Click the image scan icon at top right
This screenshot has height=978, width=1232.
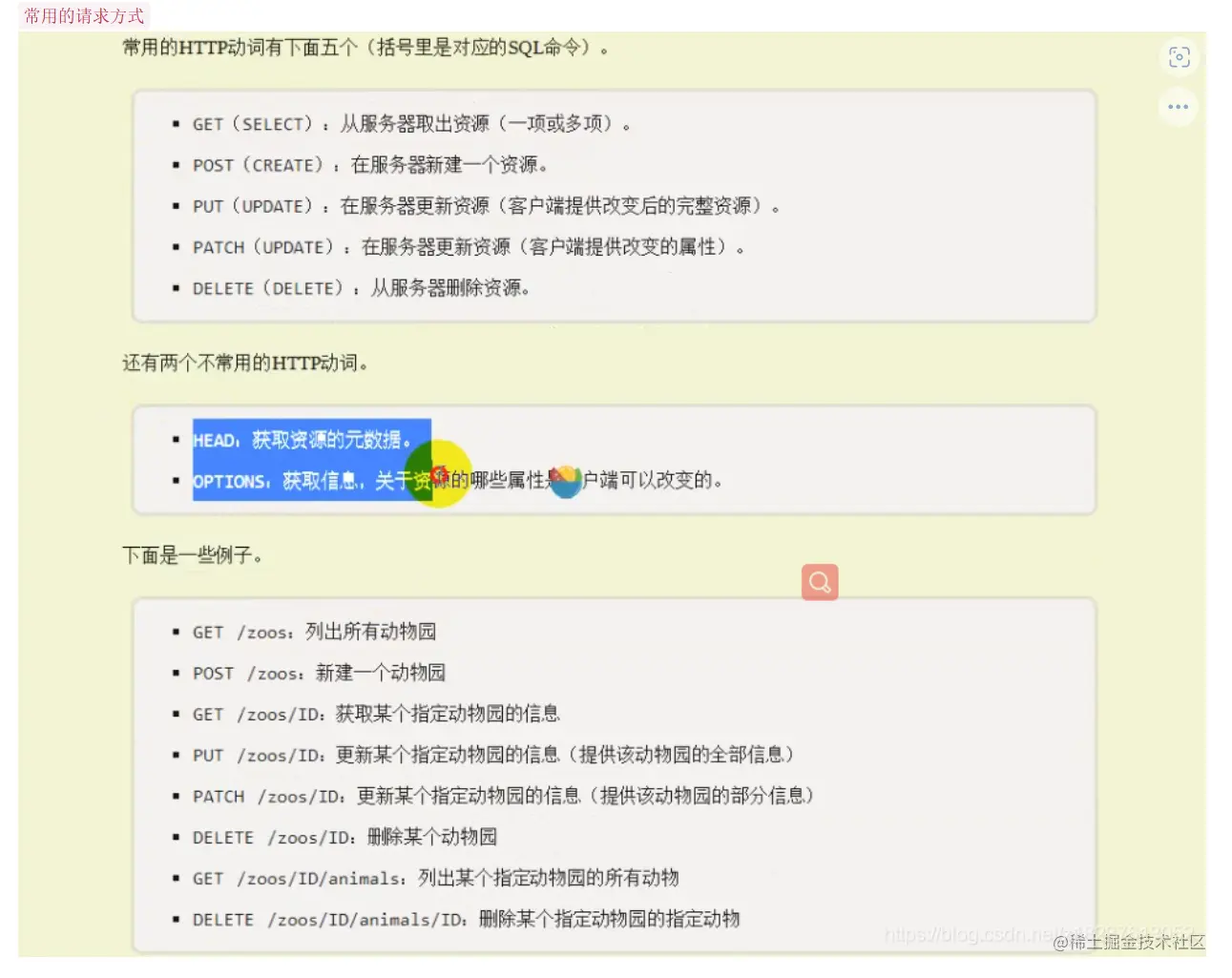pos(1179,57)
